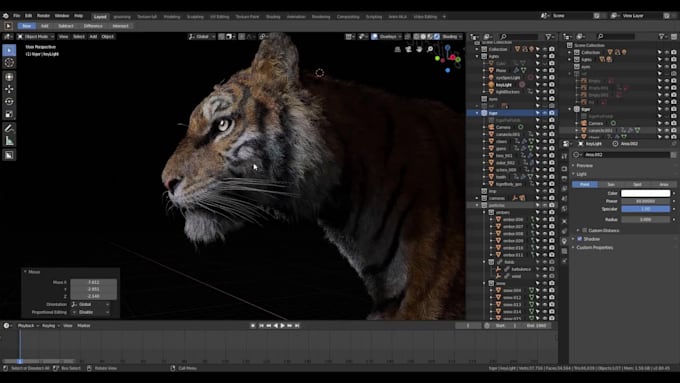Screen dimensions: 680x383
Task: Open the File menu
Action: [16, 16]
